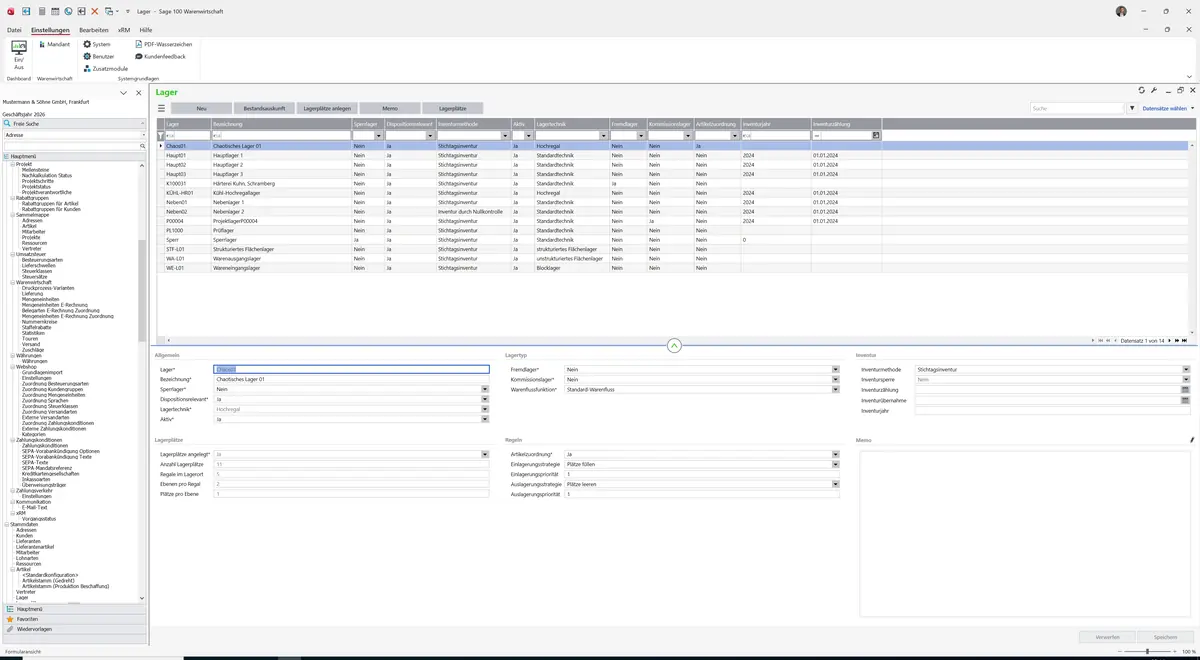Click the wrench tool icon in the Lager header

tap(1154, 90)
